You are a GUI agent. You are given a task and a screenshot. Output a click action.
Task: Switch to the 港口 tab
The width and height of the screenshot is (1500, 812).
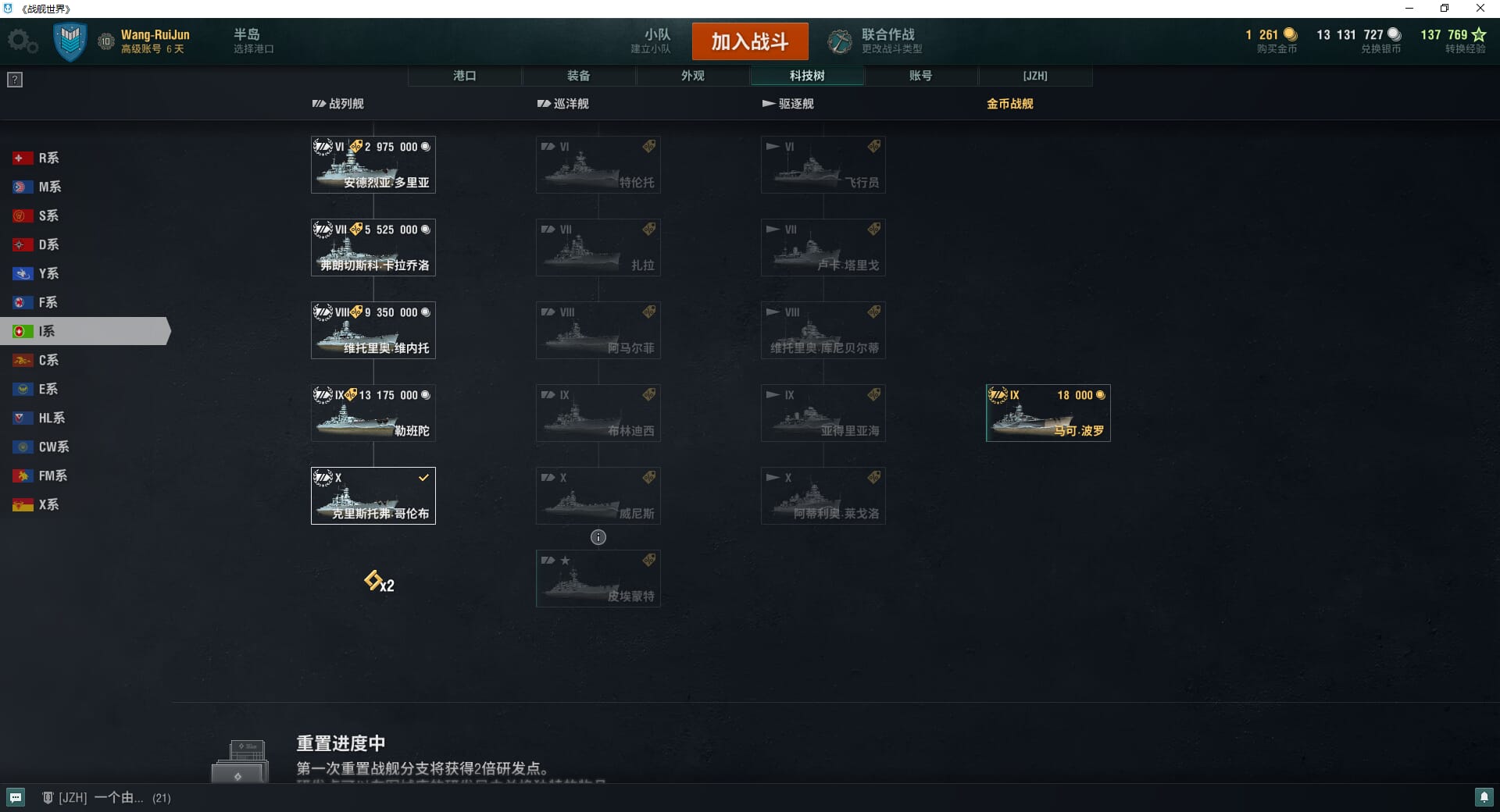pos(465,76)
